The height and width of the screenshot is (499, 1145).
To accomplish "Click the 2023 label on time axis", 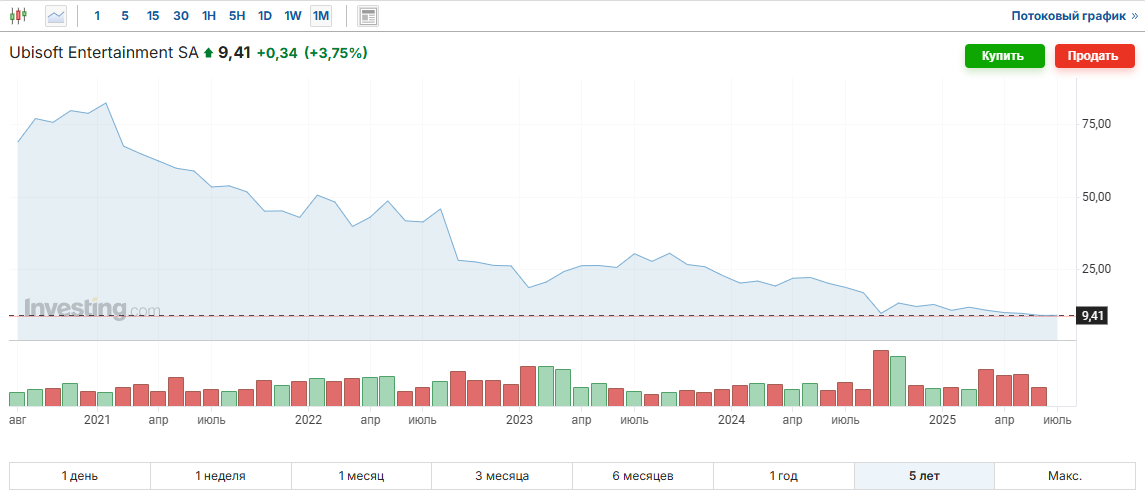I will [x=519, y=420].
